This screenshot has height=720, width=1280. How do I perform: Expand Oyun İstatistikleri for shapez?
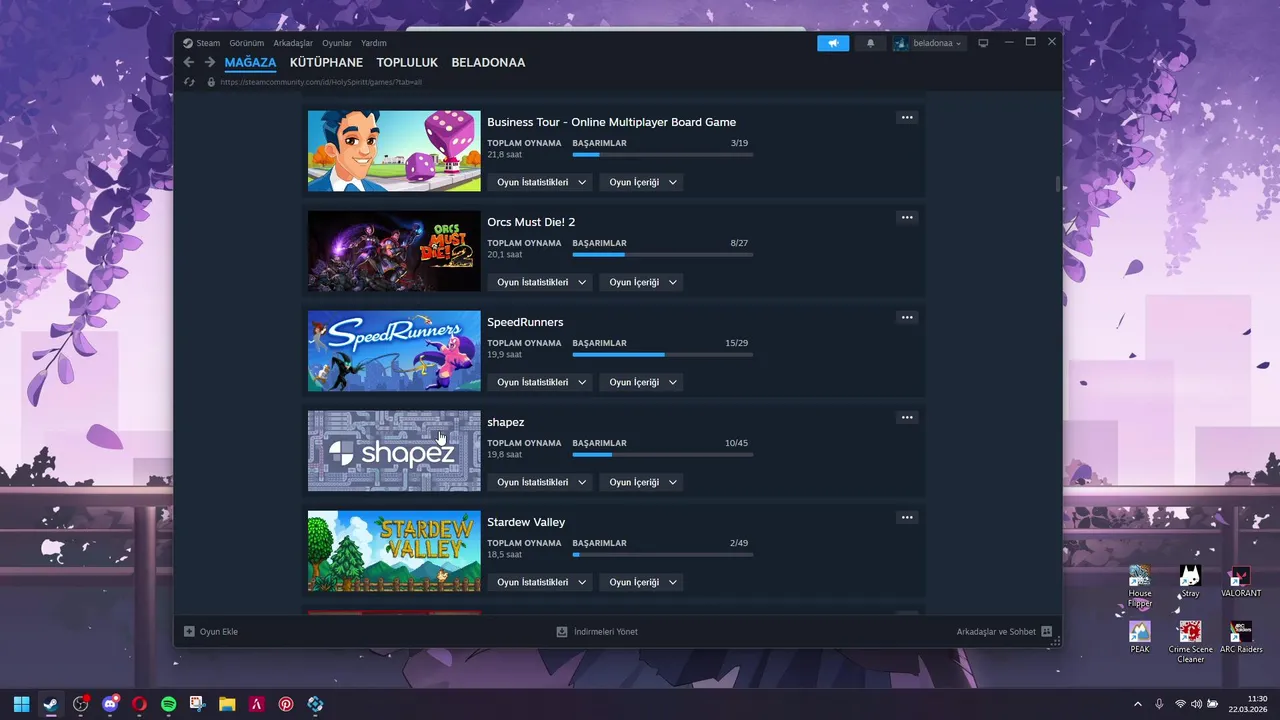[x=540, y=482]
